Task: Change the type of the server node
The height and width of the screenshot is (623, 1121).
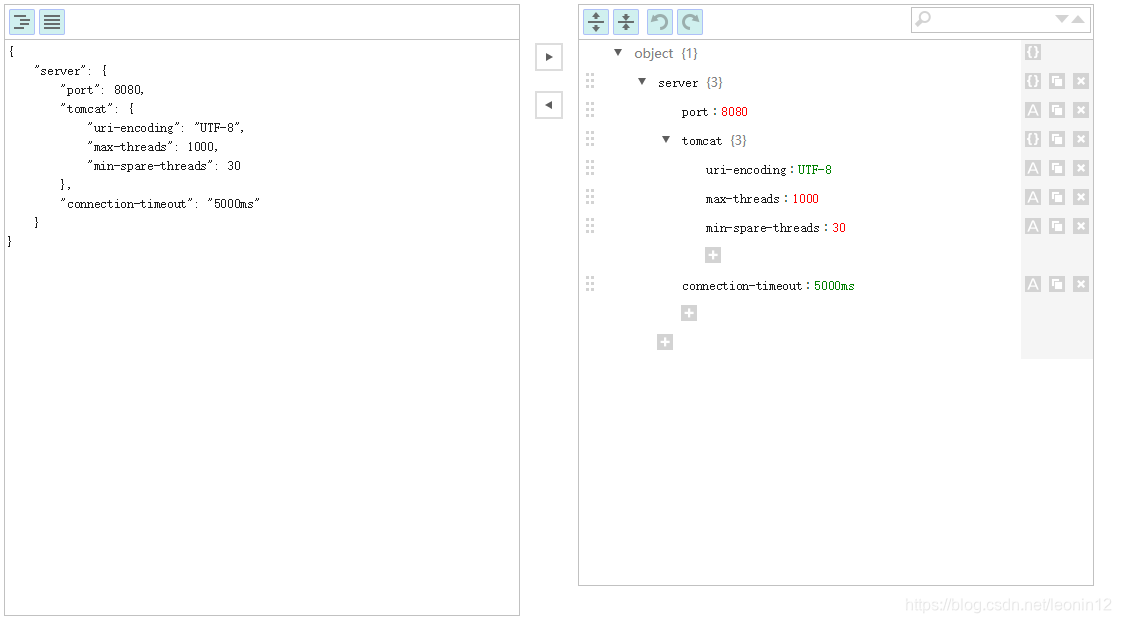Action: pos(1033,82)
